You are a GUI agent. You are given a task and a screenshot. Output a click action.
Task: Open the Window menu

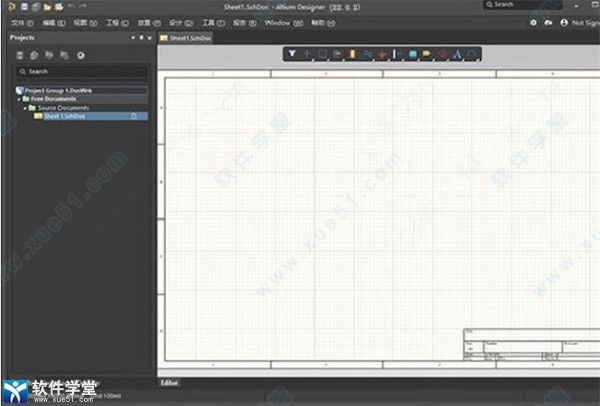[x=277, y=21]
